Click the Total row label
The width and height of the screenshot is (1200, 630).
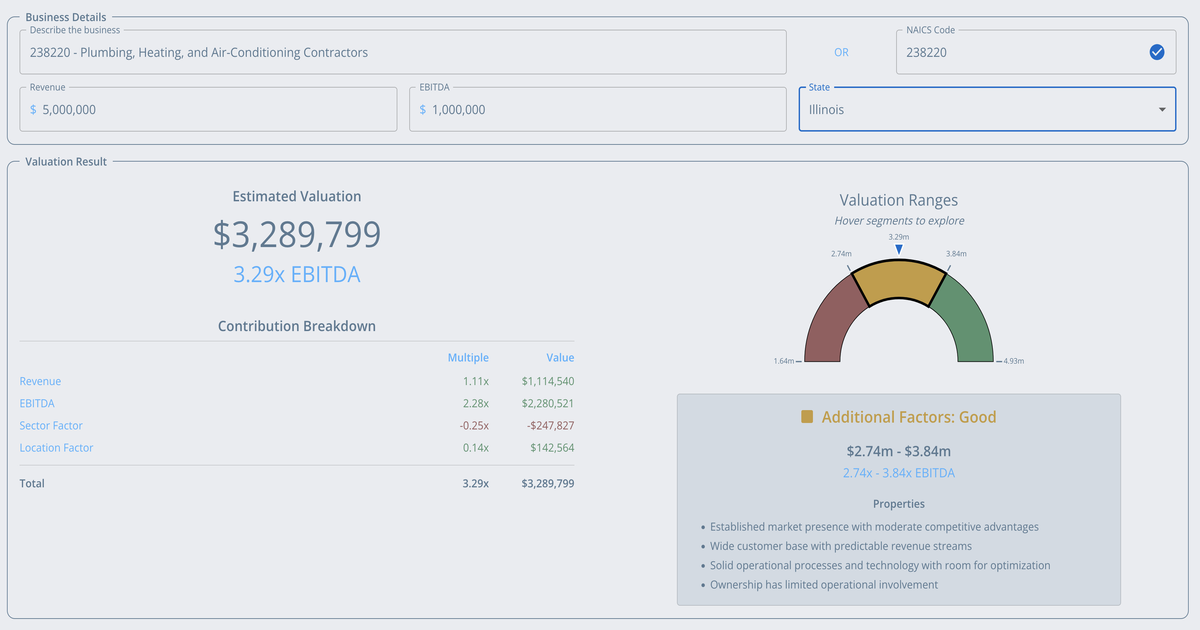pyautogui.click(x=32, y=483)
